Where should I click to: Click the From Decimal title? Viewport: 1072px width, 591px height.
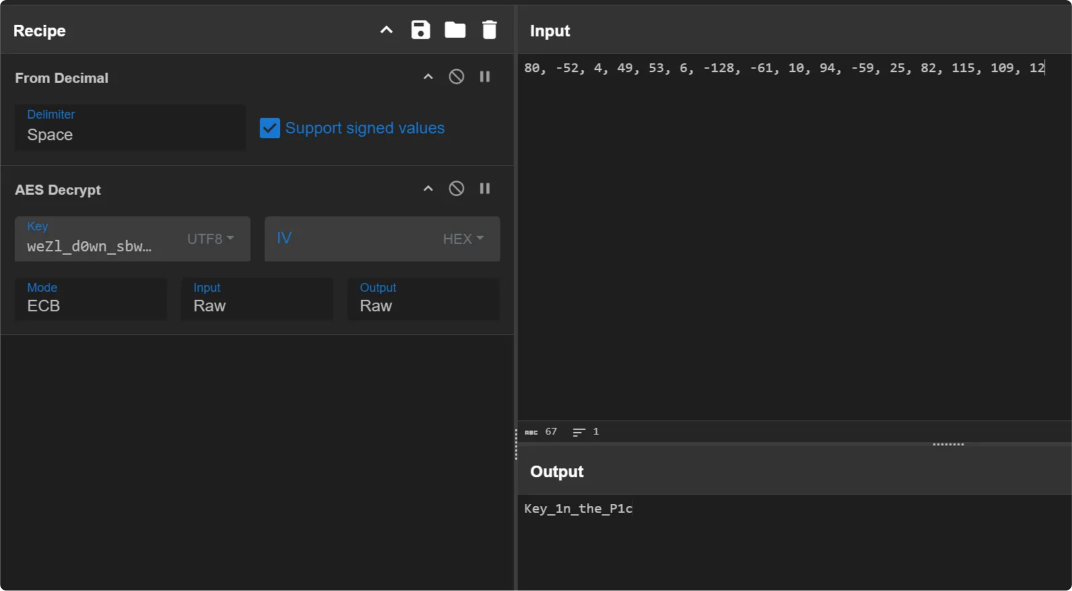[x=62, y=78]
